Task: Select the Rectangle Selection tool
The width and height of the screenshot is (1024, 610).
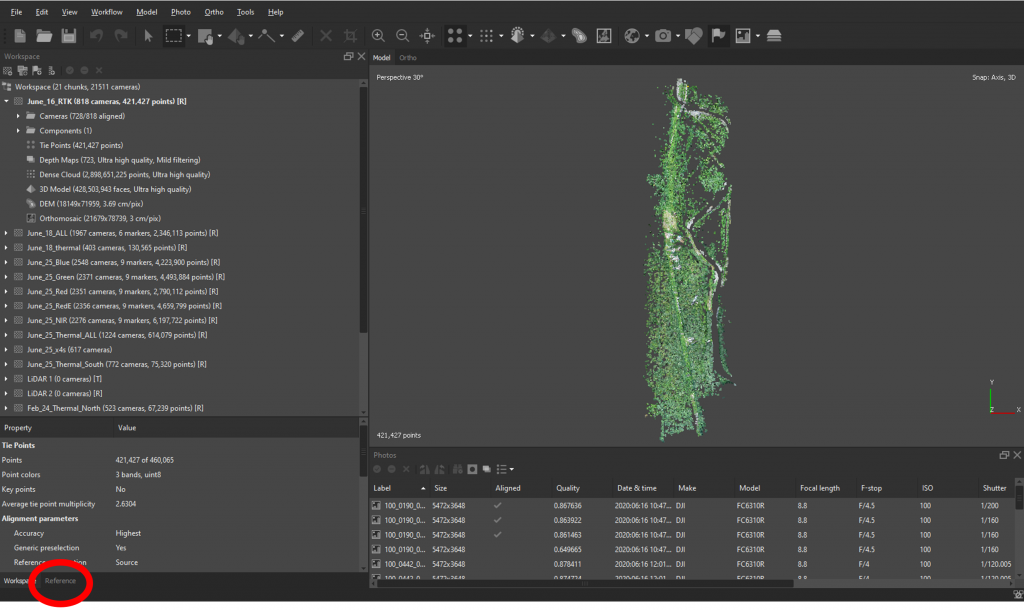Action: click(x=172, y=35)
